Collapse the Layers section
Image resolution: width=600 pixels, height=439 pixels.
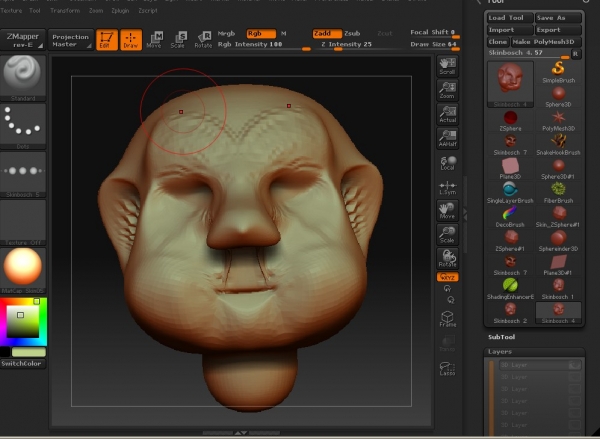[500, 352]
